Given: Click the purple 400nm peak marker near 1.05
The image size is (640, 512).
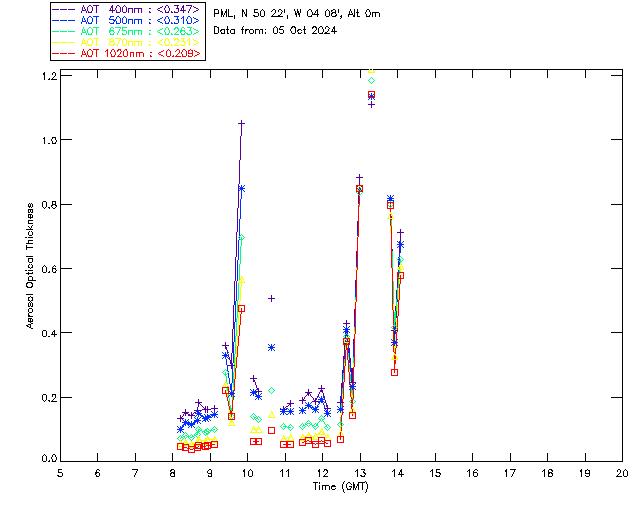Looking at the screenshot, I should pyautogui.click(x=241, y=123).
